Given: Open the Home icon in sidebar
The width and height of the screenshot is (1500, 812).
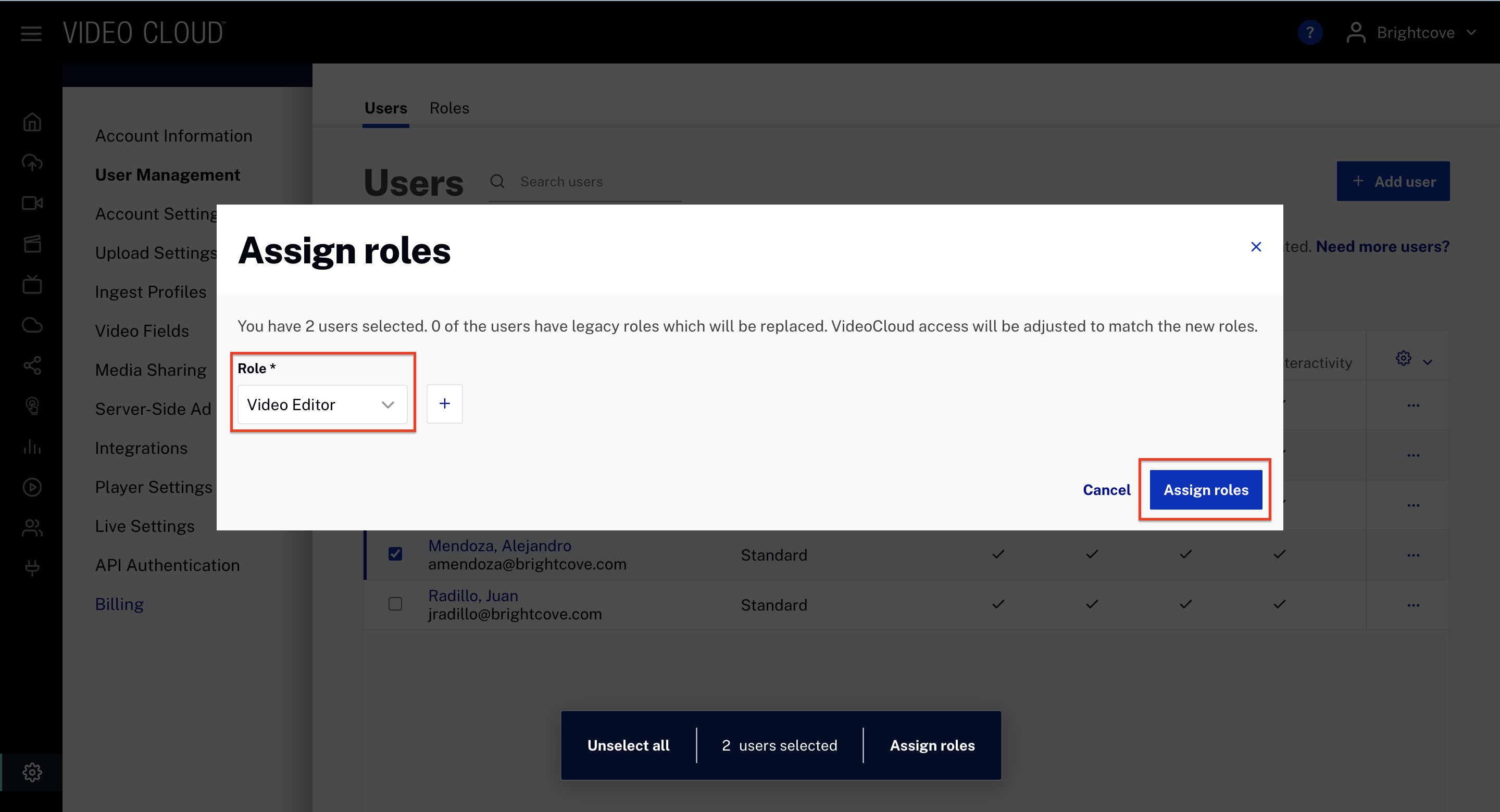Looking at the screenshot, I should [32, 122].
